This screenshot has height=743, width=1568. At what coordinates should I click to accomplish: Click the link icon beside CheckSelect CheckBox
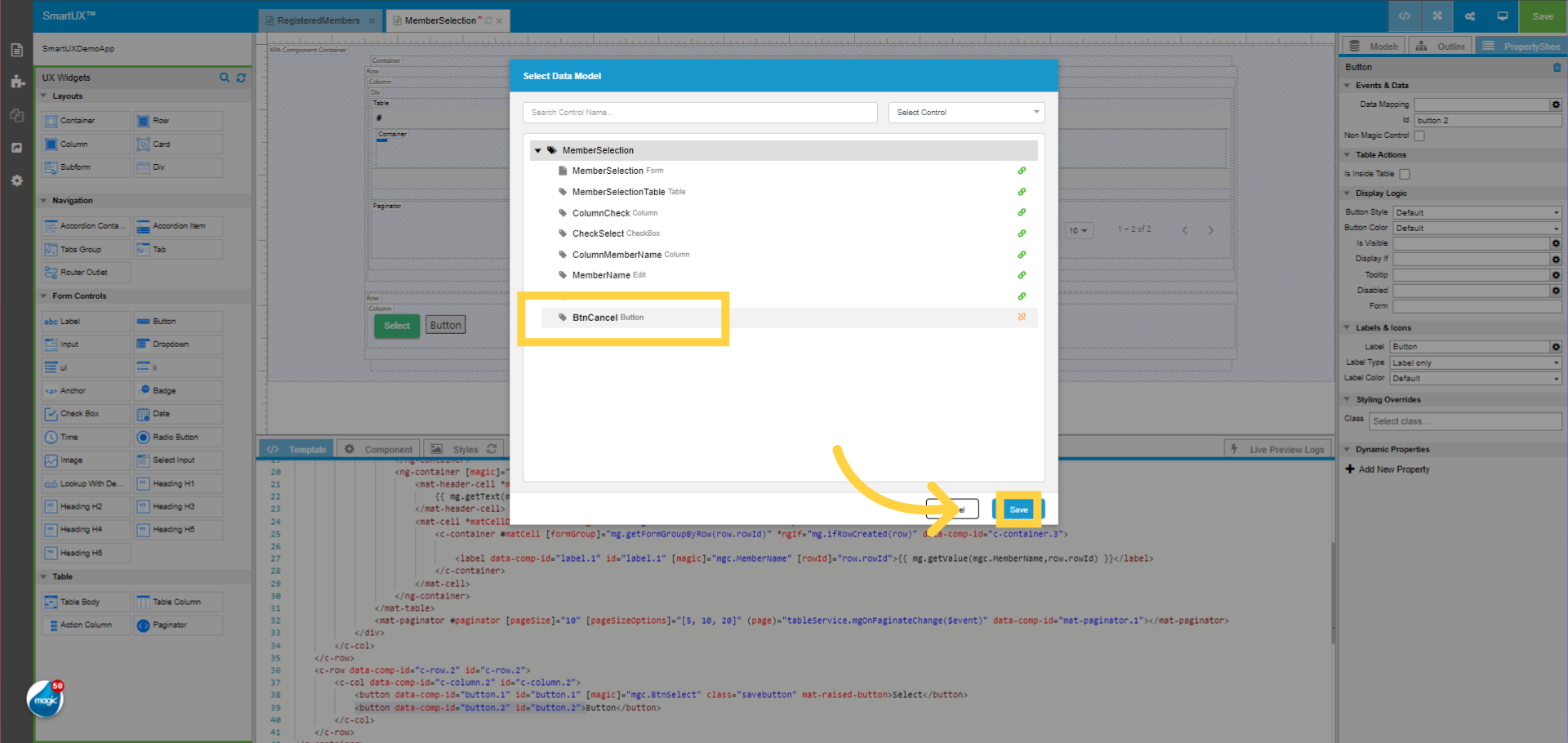[1022, 234]
